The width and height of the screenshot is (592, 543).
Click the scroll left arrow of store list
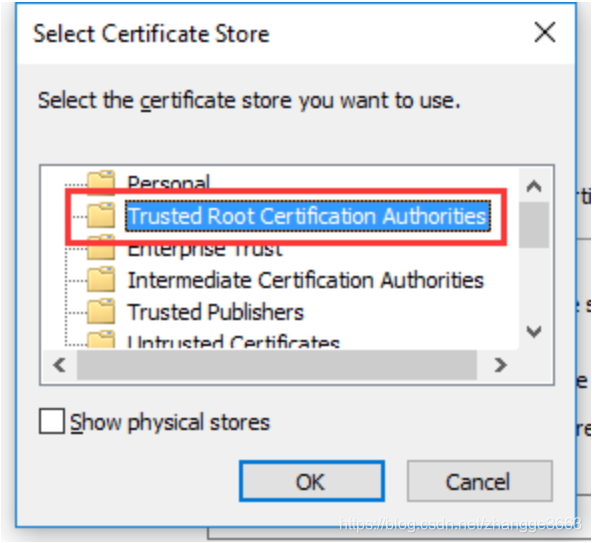(x=60, y=365)
